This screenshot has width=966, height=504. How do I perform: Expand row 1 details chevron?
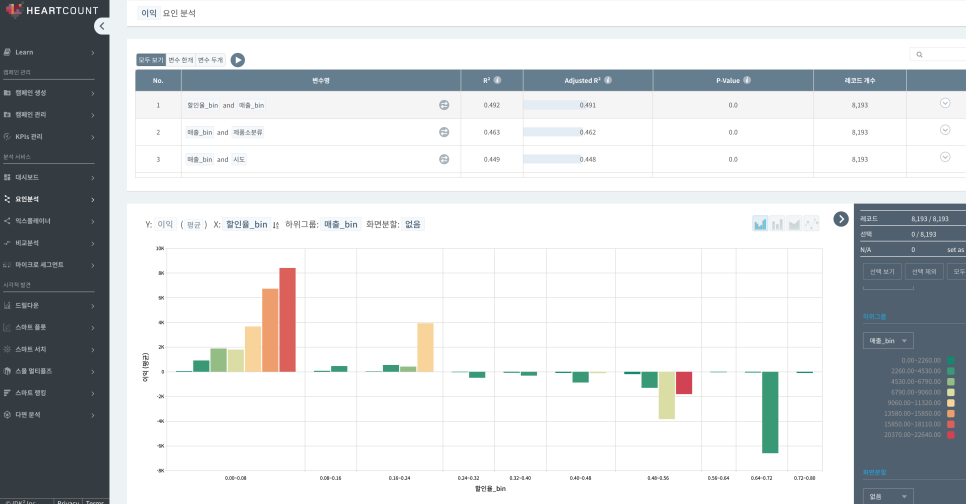(x=945, y=103)
